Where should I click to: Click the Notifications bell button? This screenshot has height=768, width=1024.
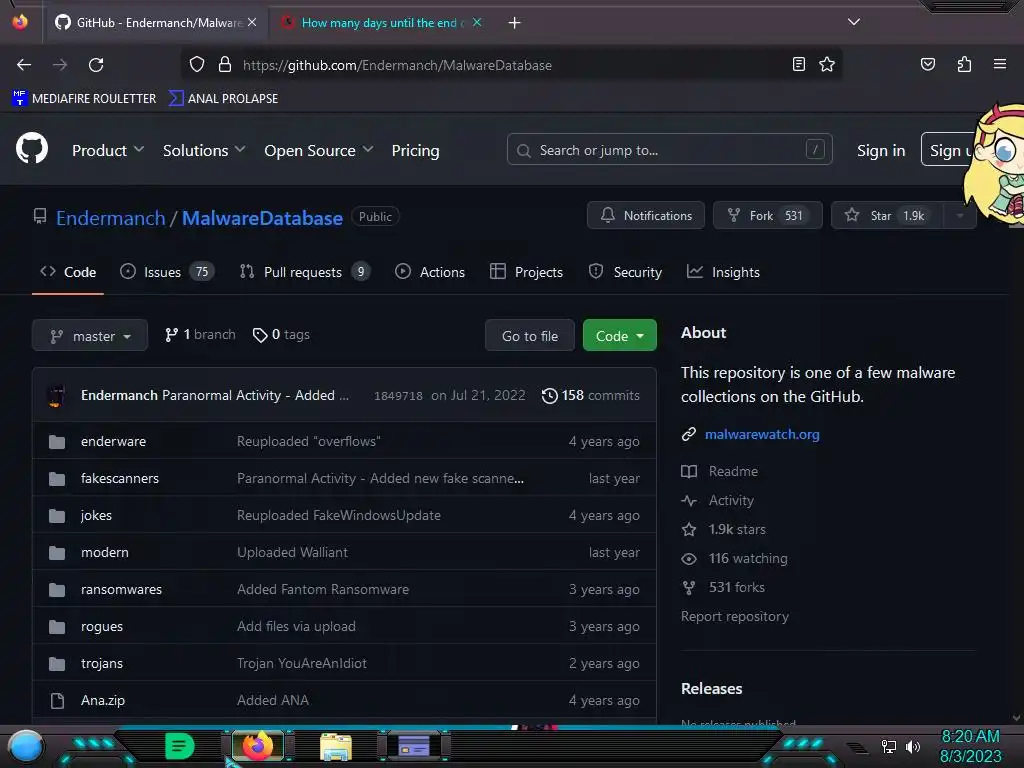tap(646, 216)
